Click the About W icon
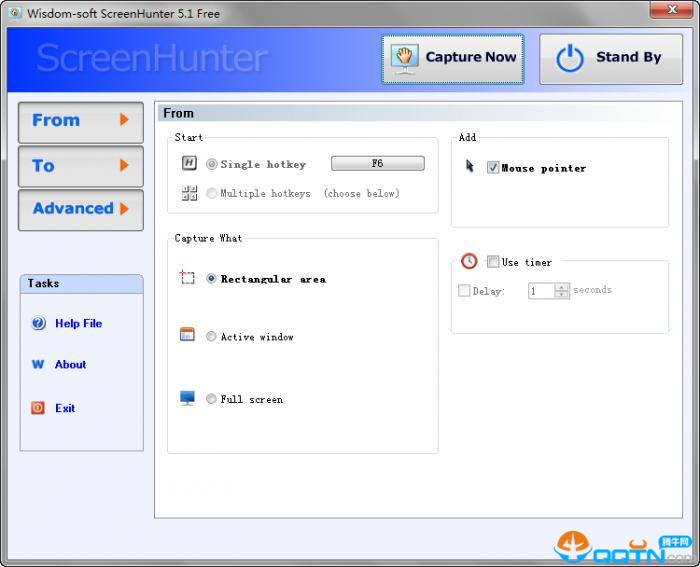 click(x=39, y=365)
